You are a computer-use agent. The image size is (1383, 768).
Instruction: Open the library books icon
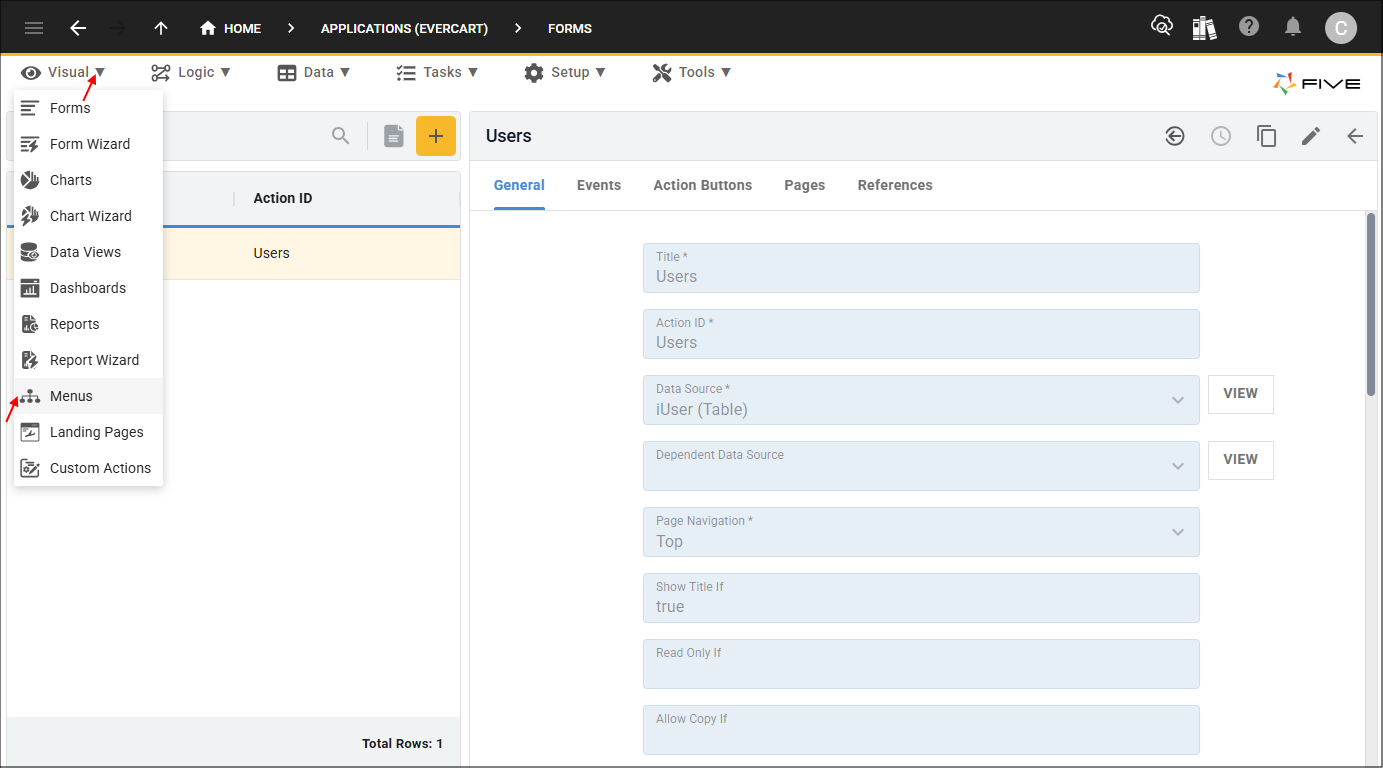pyautogui.click(x=1205, y=28)
